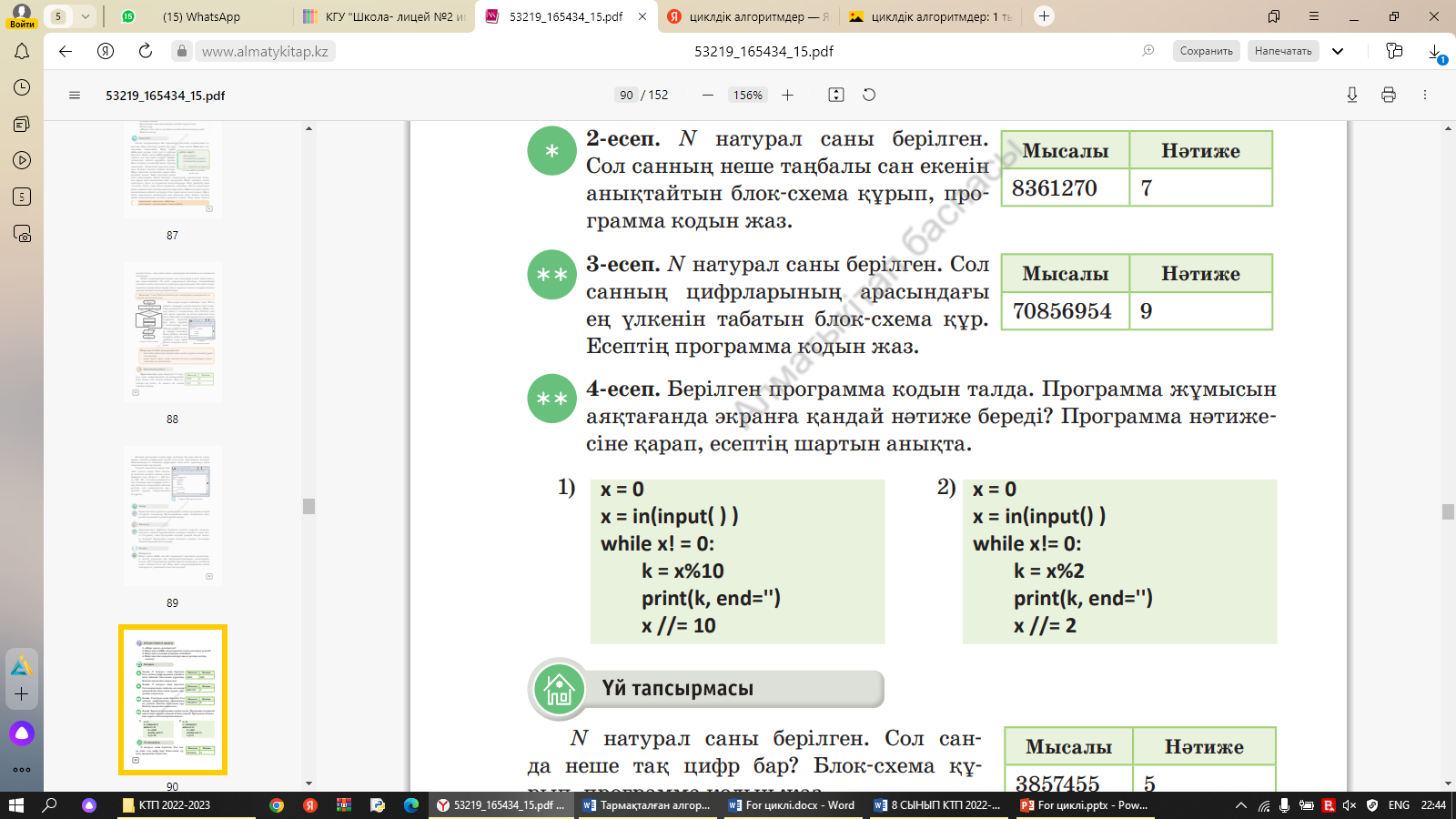Screen dimensions: 1456x819
Task: Open the PDF viewer more actions menu
Action: tap(1425, 95)
